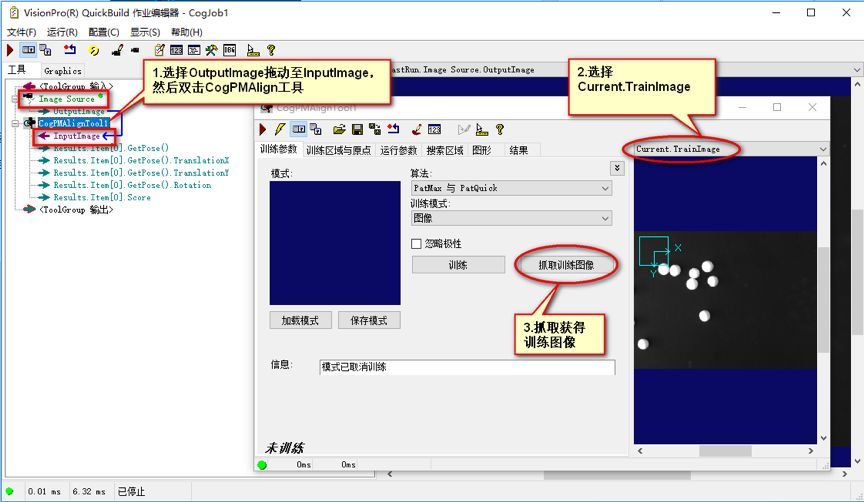Select the <ToolGroup 输出> tree row
This screenshot has width=864, height=502.
76,209
